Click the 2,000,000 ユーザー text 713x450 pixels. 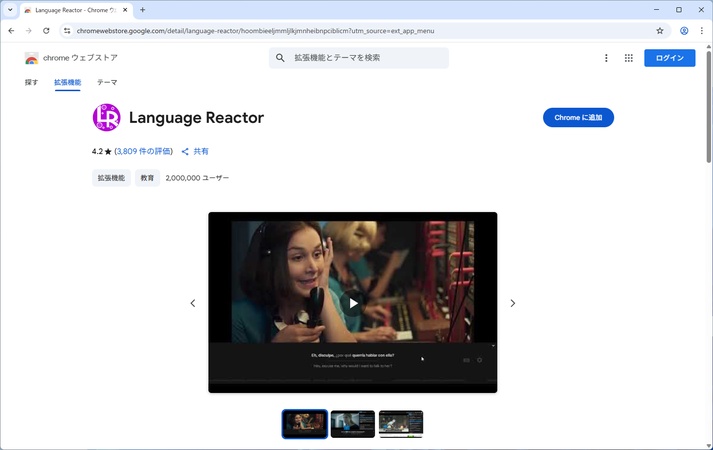coord(197,178)
